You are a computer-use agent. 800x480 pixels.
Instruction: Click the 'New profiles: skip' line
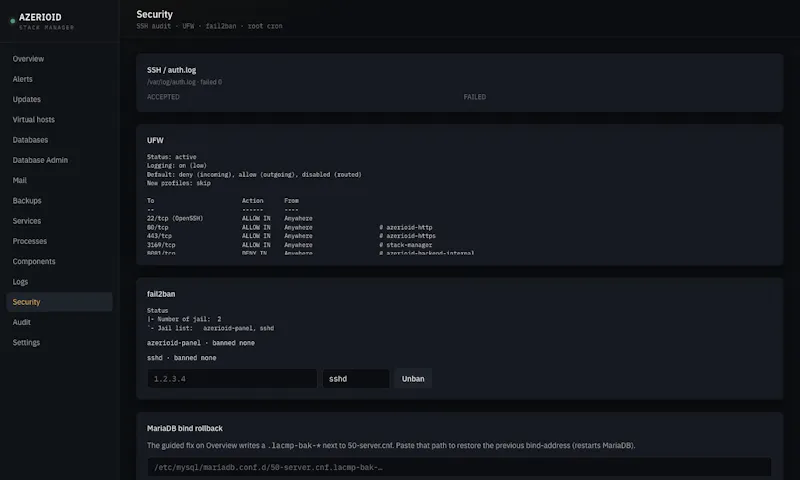click(x=179, y=183)
